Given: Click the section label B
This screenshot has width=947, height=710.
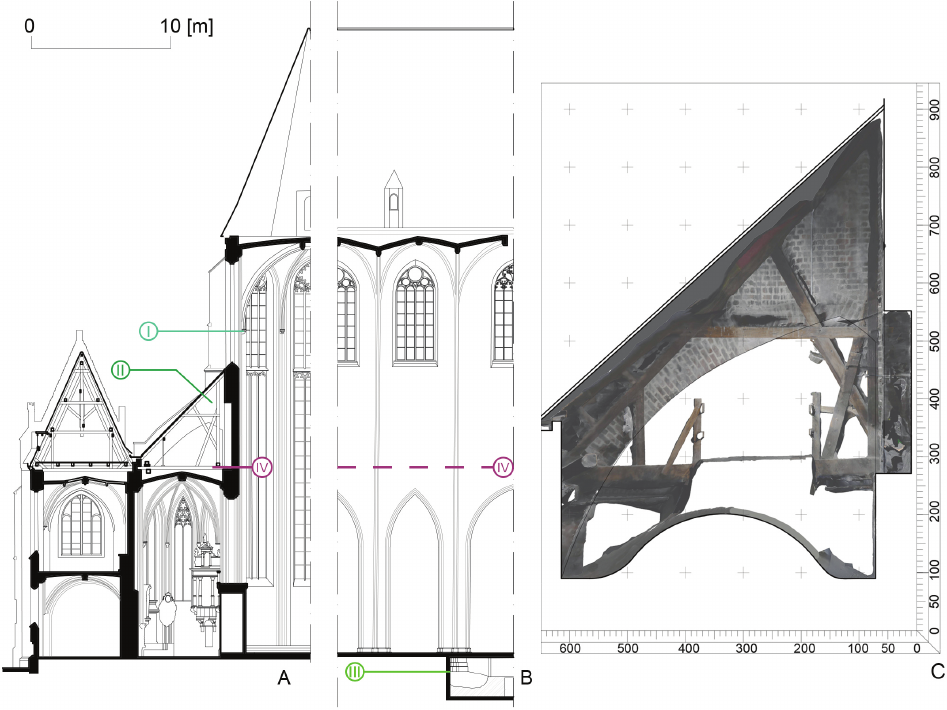Looking at the screenshot, I should click(x=527, y=680).
